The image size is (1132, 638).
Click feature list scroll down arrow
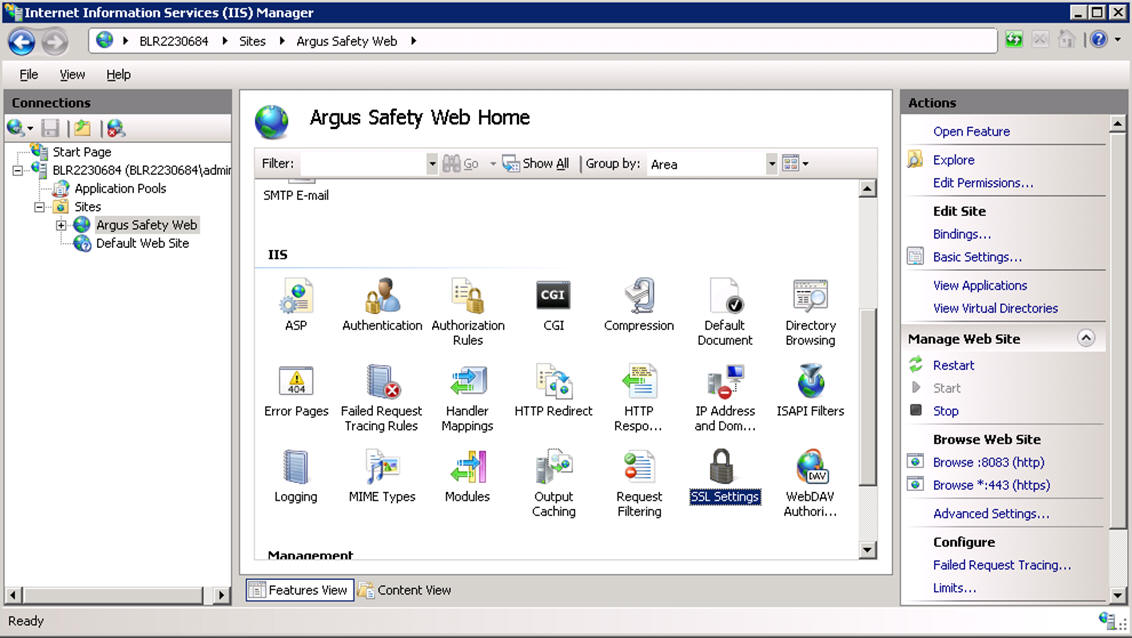(867, 550)
